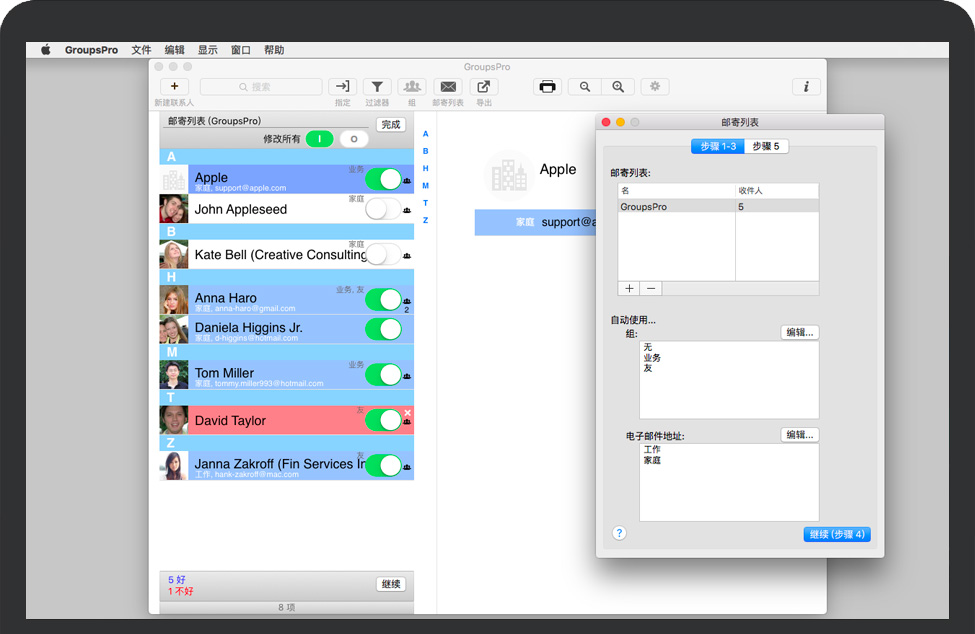
Task: Click the zoom in magnifier icon
Action: click(x=618, y=87)
